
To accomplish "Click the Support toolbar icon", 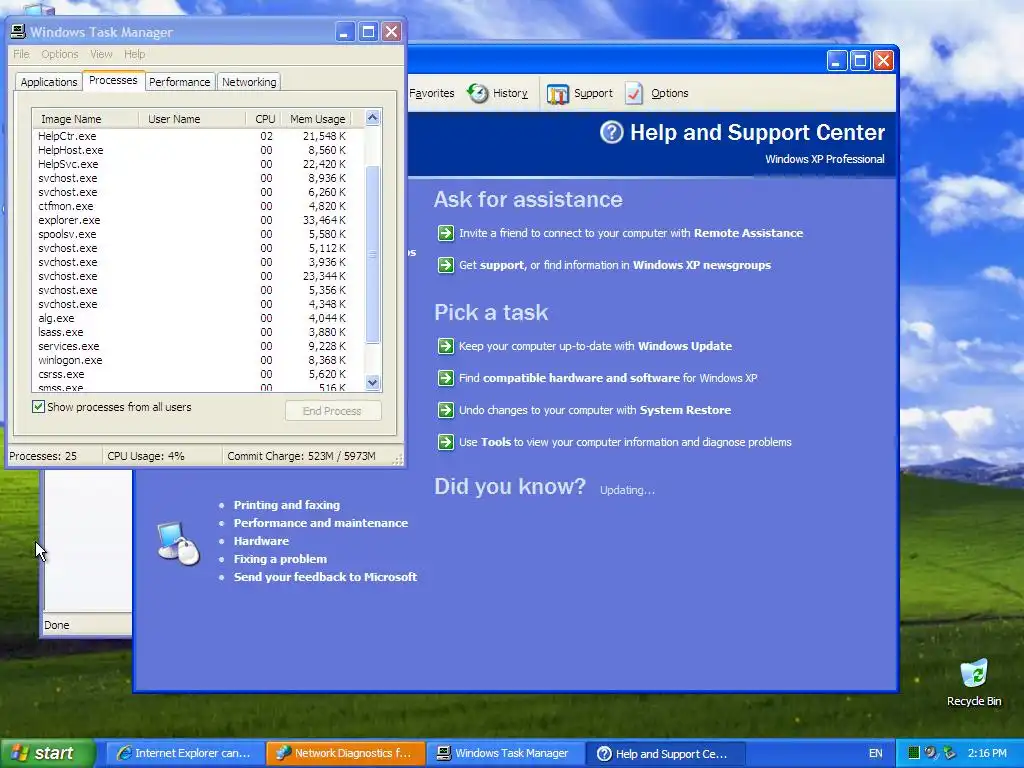I will click(558, 94).
